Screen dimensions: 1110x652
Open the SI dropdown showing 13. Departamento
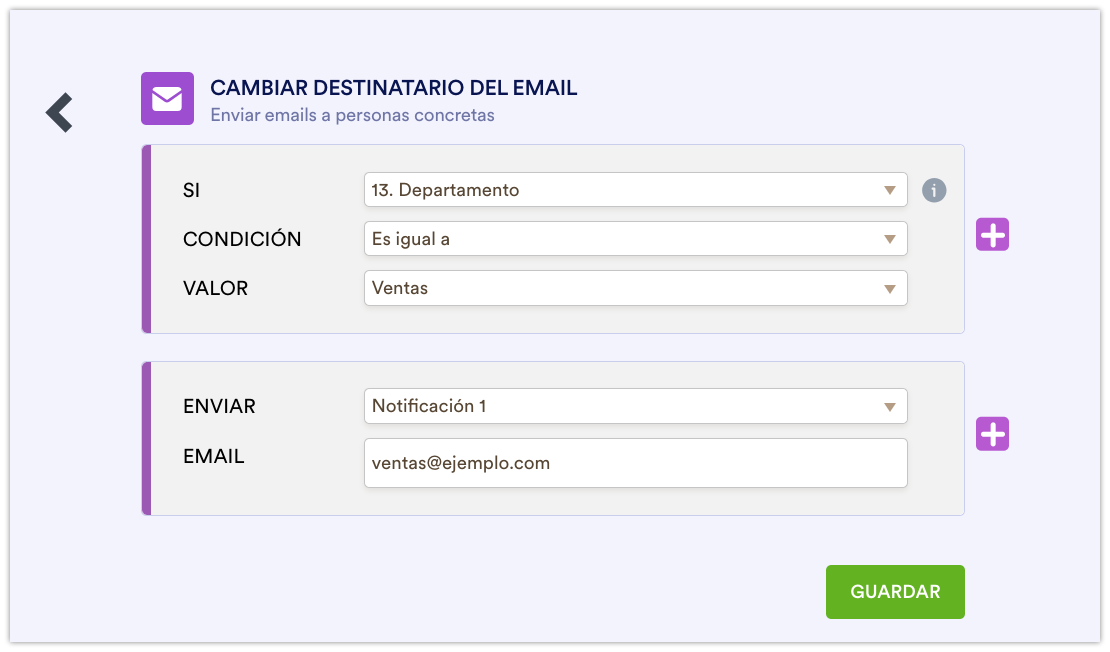[635, 190]
